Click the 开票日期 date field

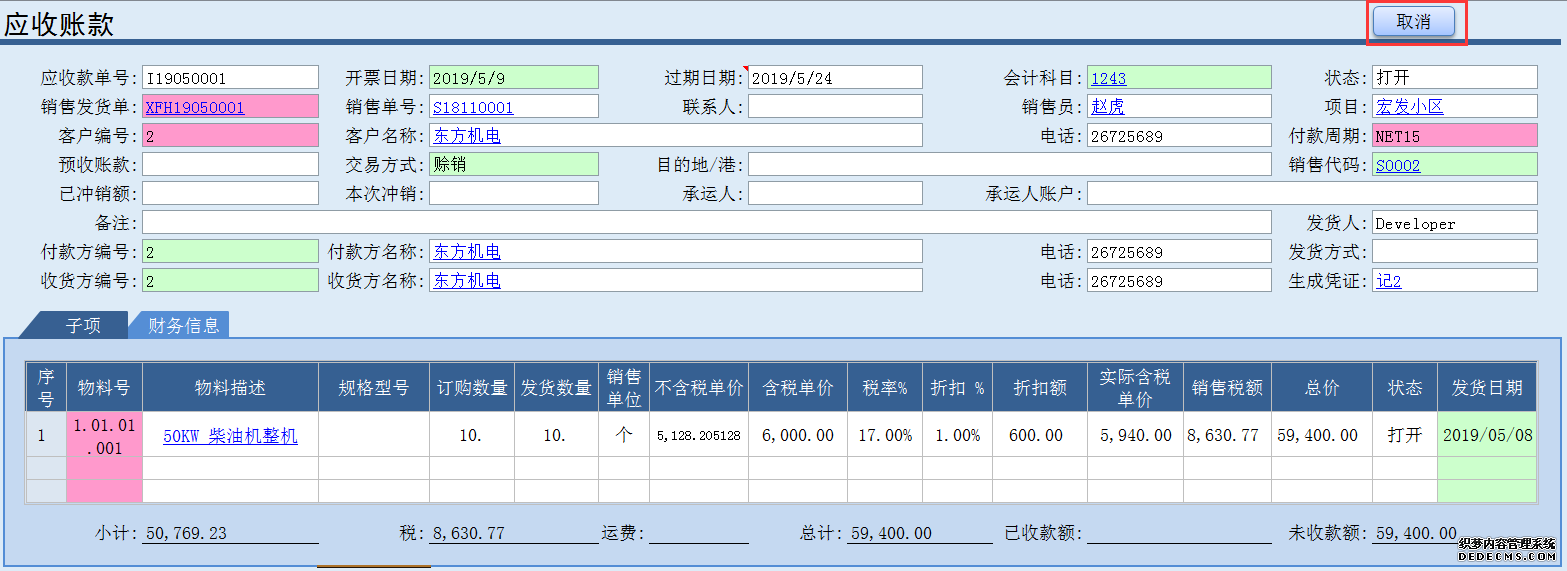pos(513,78)
